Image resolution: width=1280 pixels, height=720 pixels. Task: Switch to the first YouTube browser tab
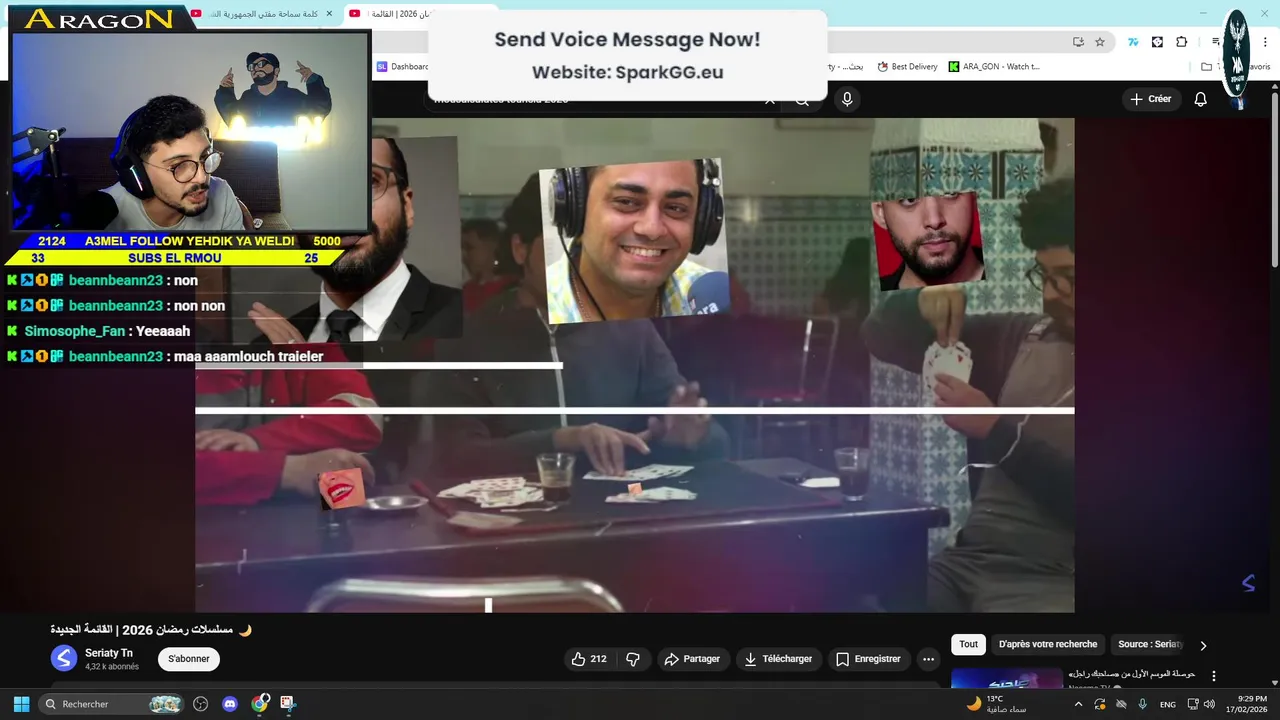pyautogui.click(x=262, y=13)
